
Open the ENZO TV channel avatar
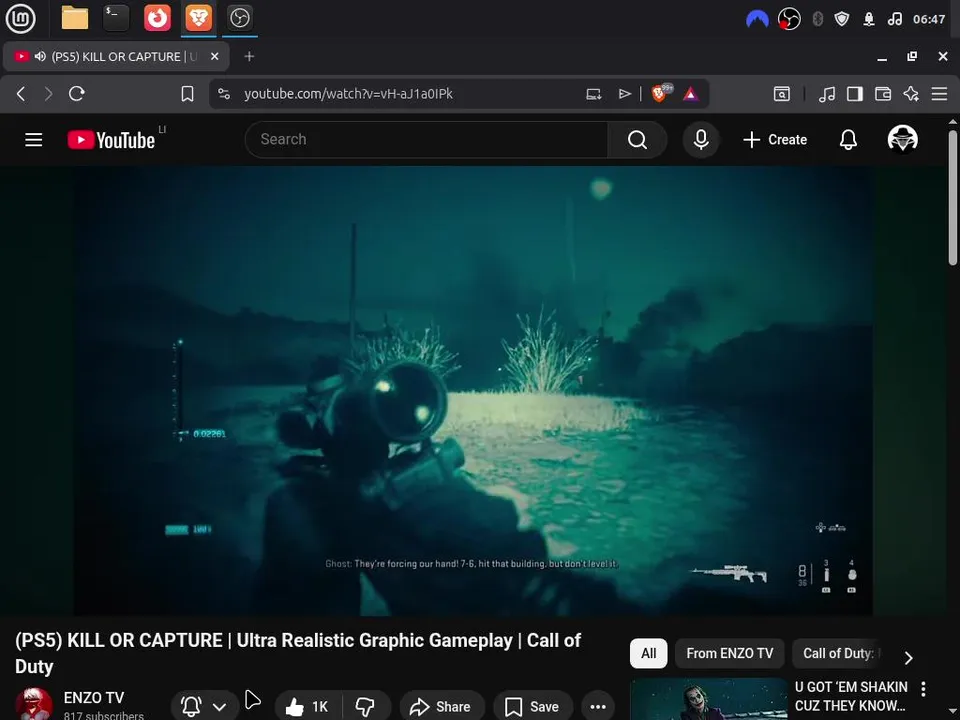pos(34,704)
